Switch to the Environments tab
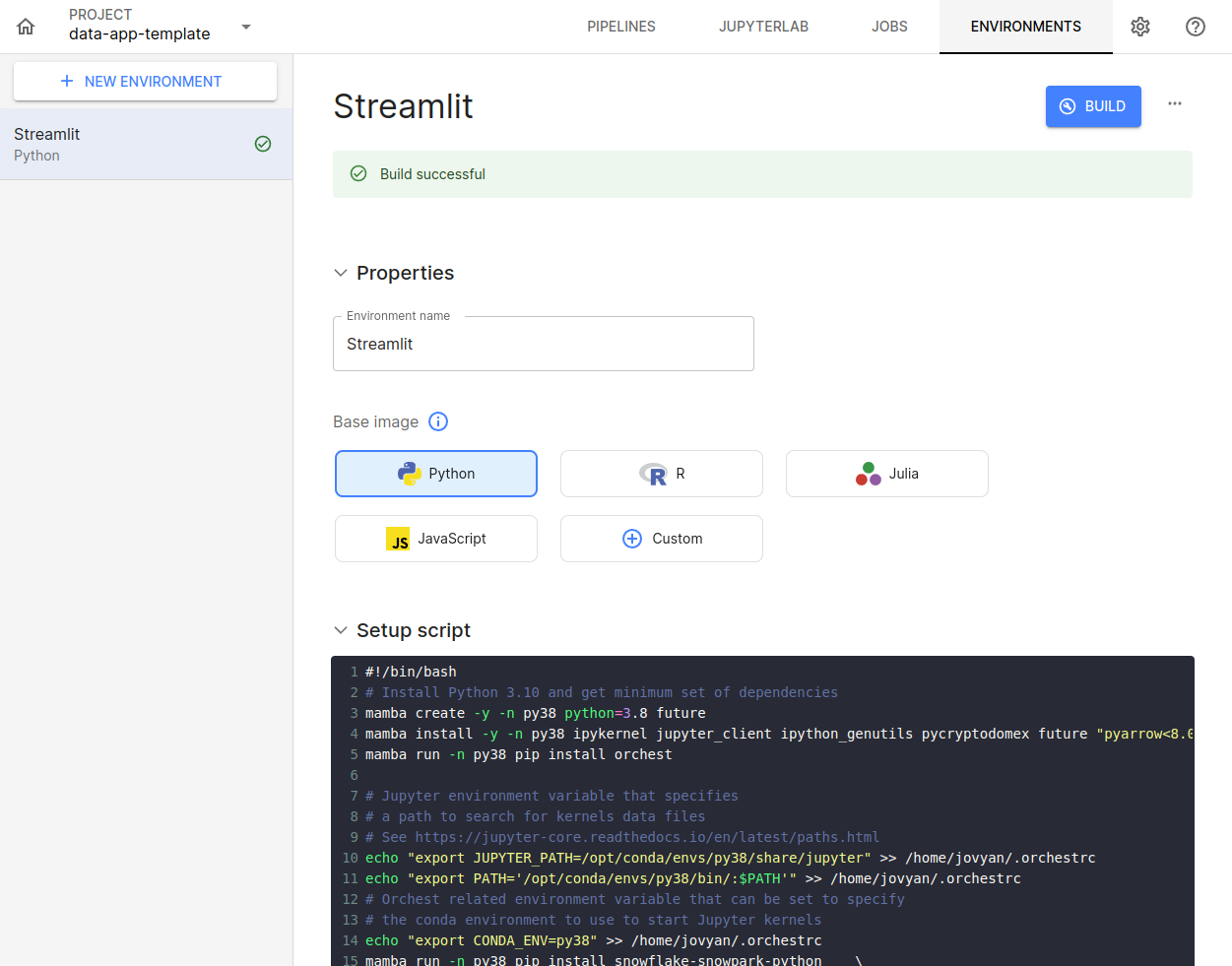Image resolution: width=1232 pixels, height=966 pixels. click(x=1025, y=27)
